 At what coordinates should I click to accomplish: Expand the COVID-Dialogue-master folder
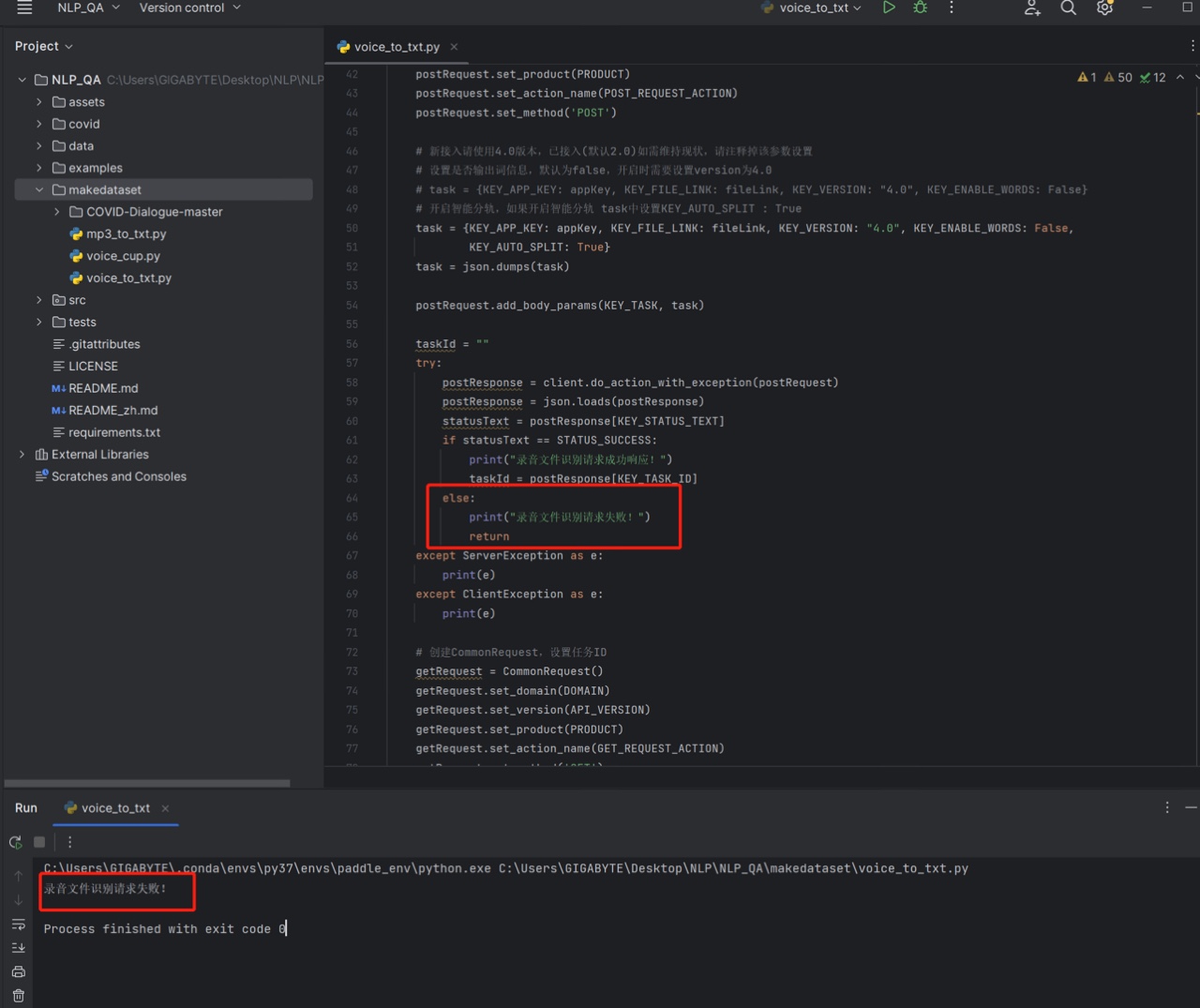57,212
